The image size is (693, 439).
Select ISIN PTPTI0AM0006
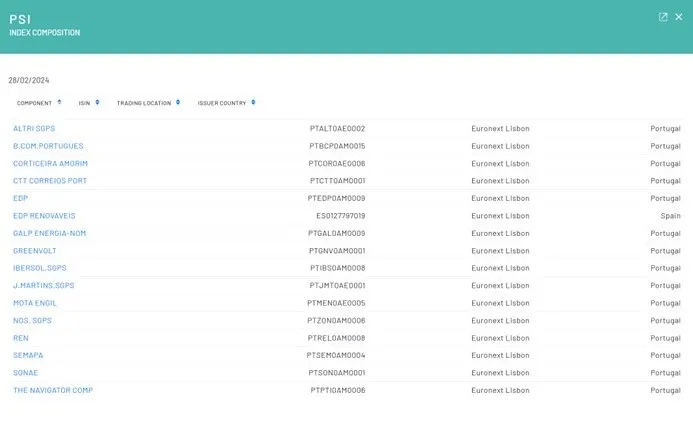pos(338,390)
